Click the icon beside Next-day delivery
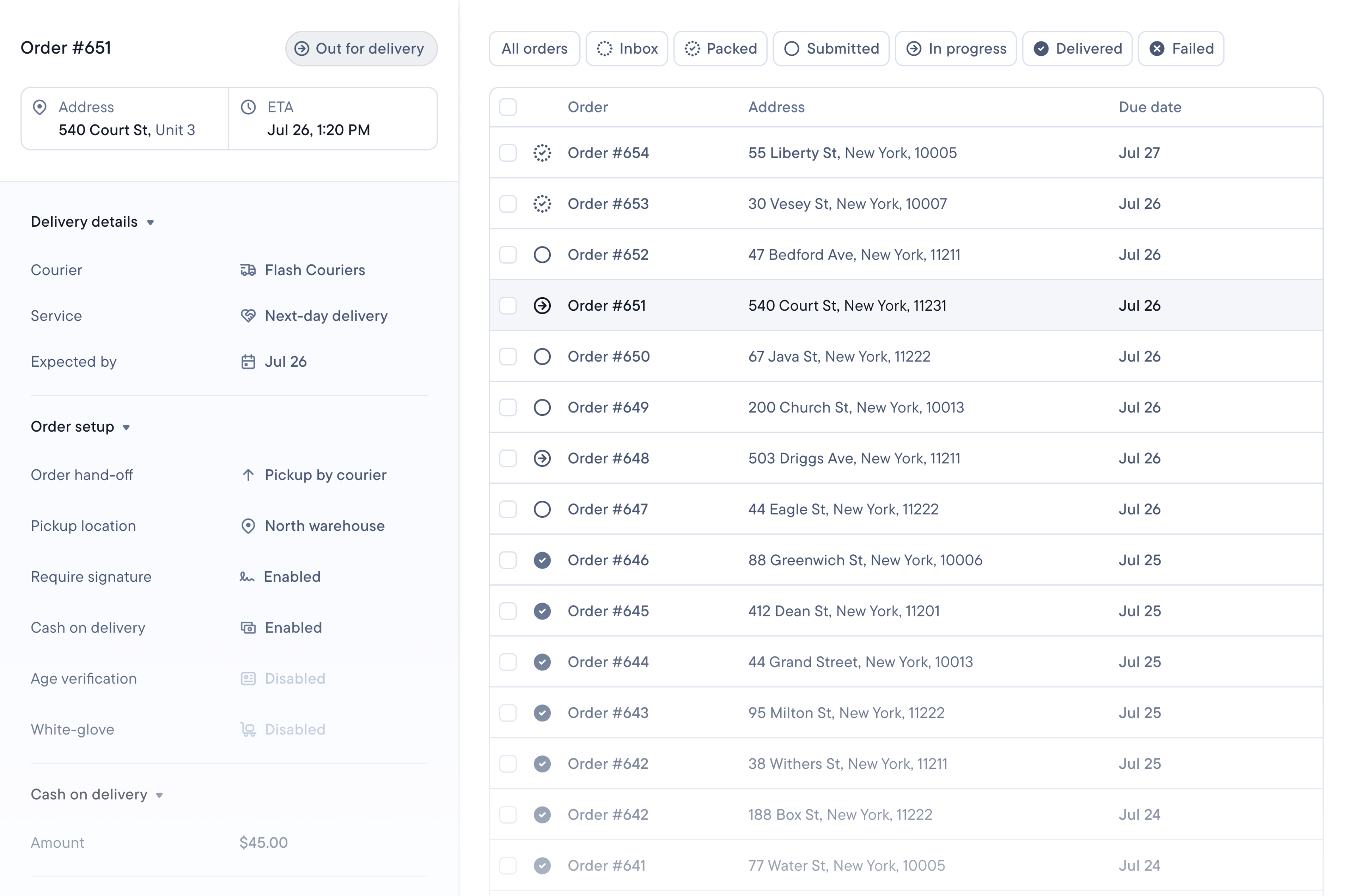Screen dimensions: 1354x896 point(248,316)
